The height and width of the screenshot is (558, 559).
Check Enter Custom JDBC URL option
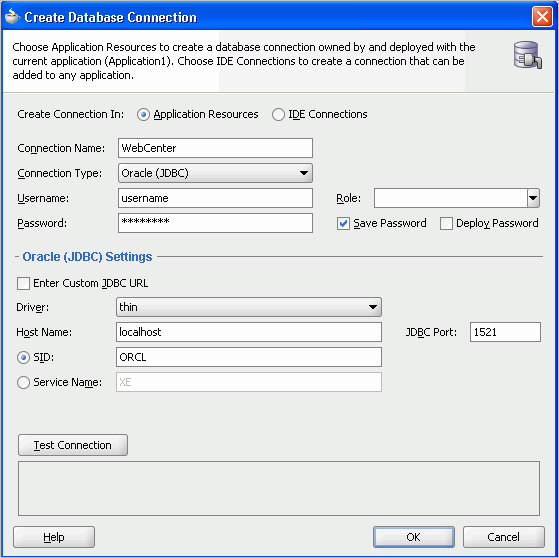click(23, 283)
